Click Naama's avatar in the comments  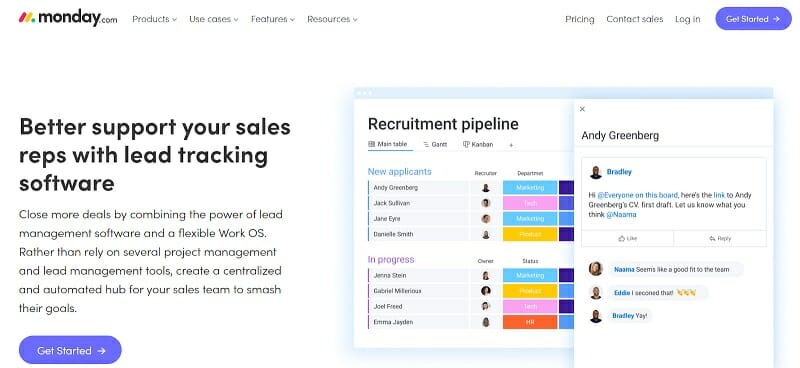(x=595, y=268)
